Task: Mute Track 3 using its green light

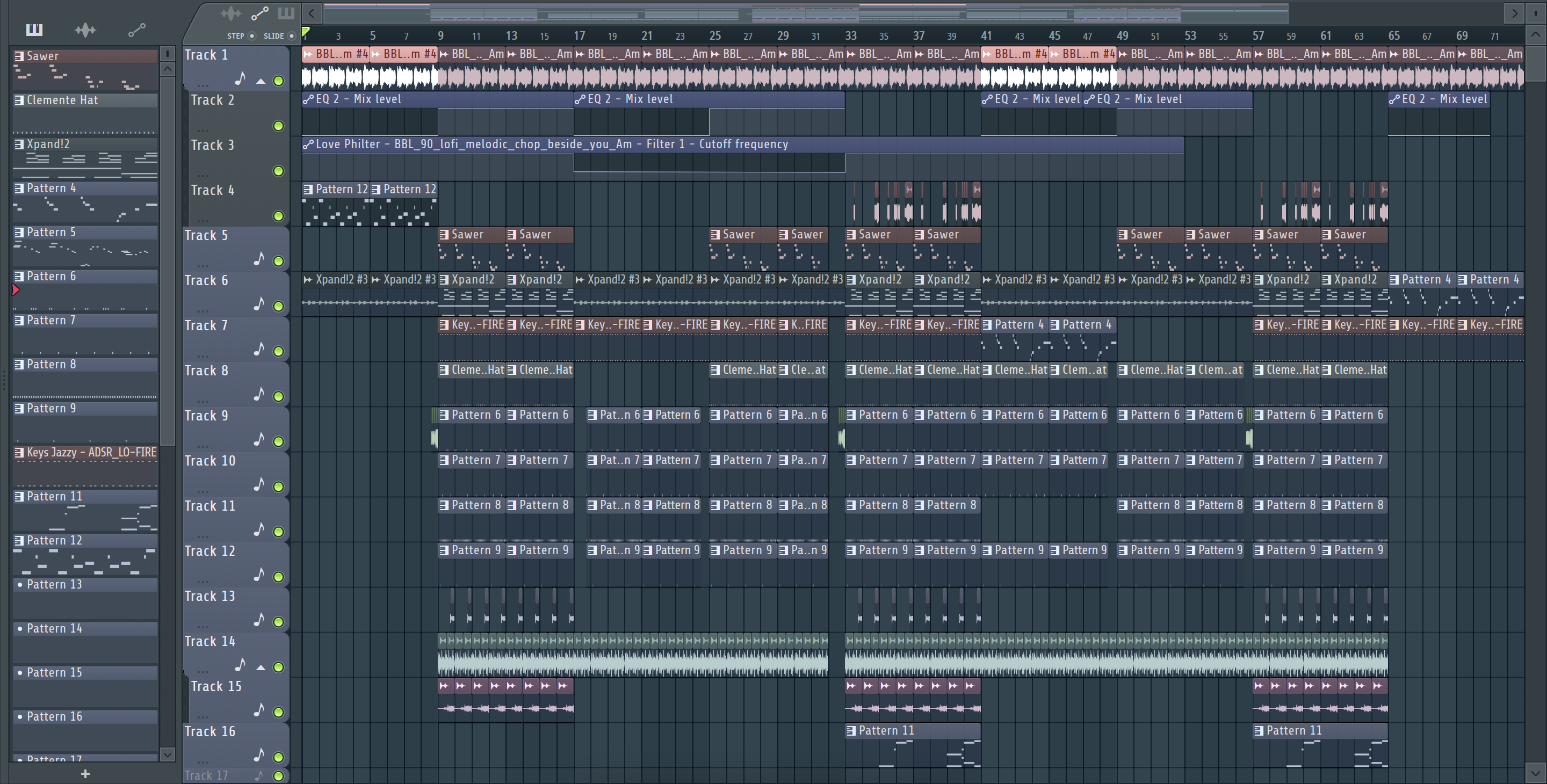Action: pyautogui.click(x=278, y=171)
